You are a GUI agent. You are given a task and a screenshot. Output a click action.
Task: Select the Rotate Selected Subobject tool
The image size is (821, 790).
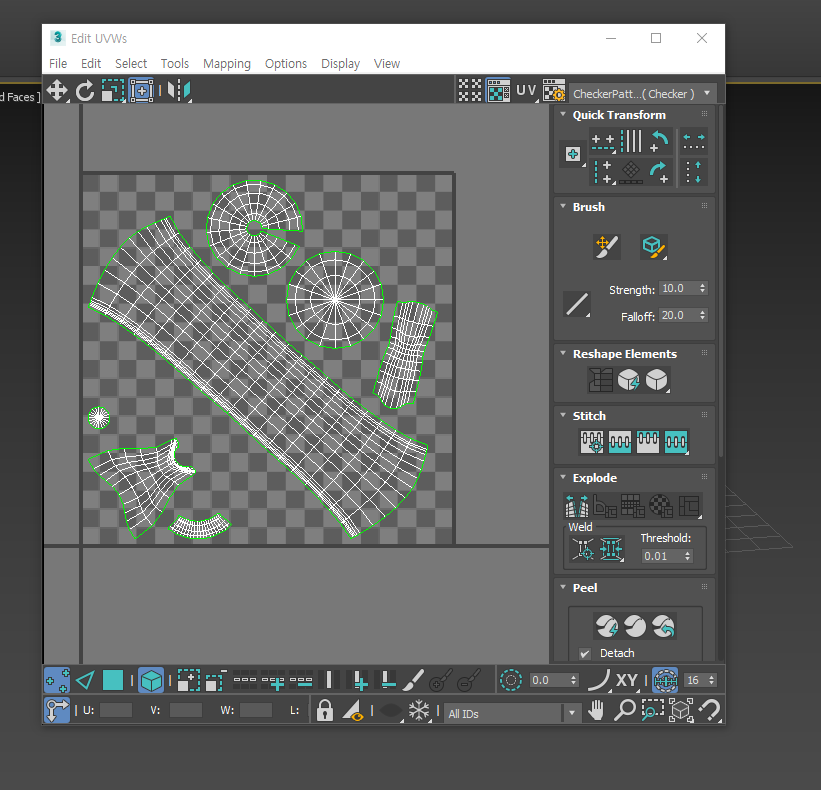(85, 91)
